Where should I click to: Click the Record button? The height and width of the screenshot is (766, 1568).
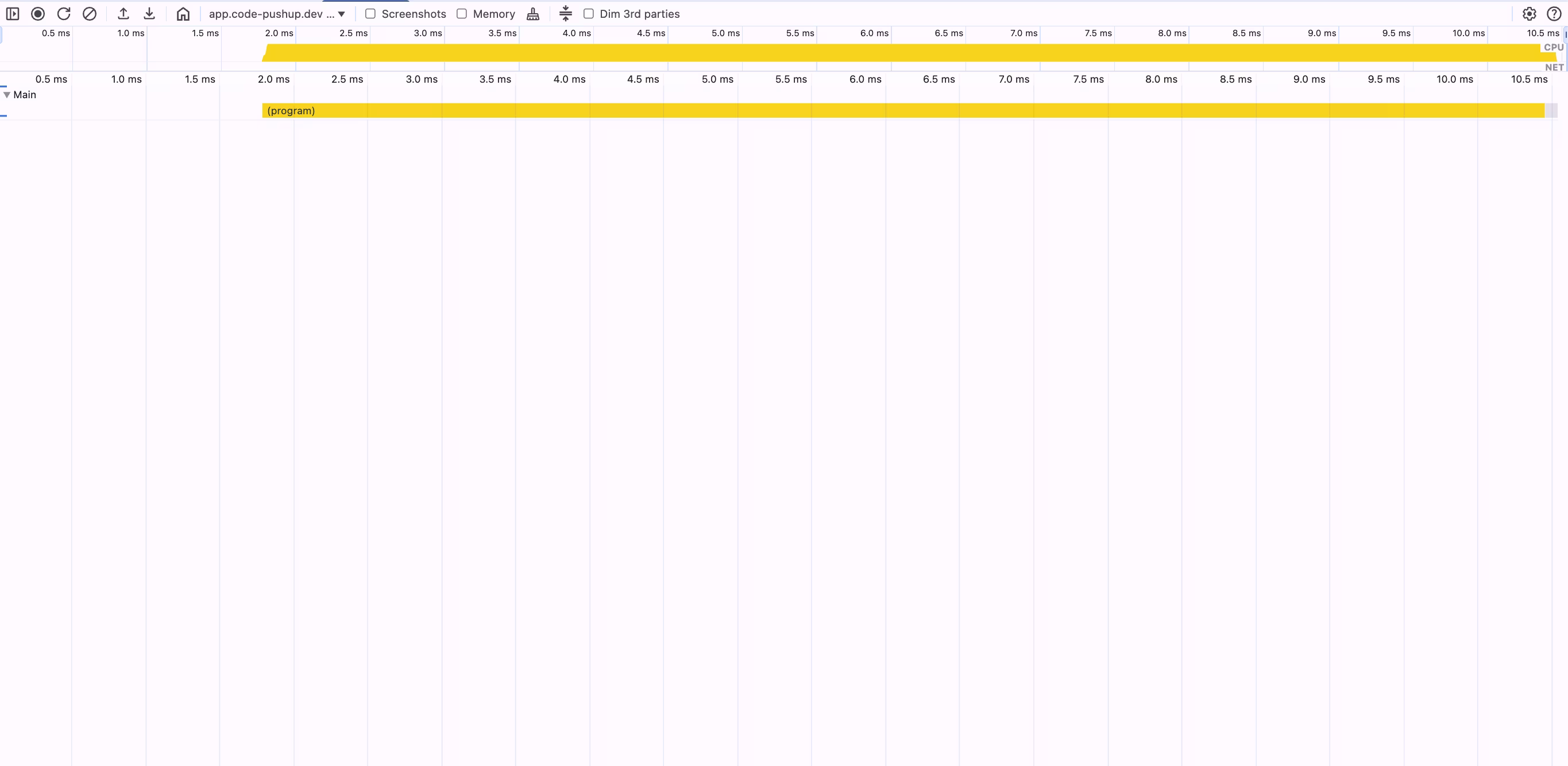coord(38,13)
